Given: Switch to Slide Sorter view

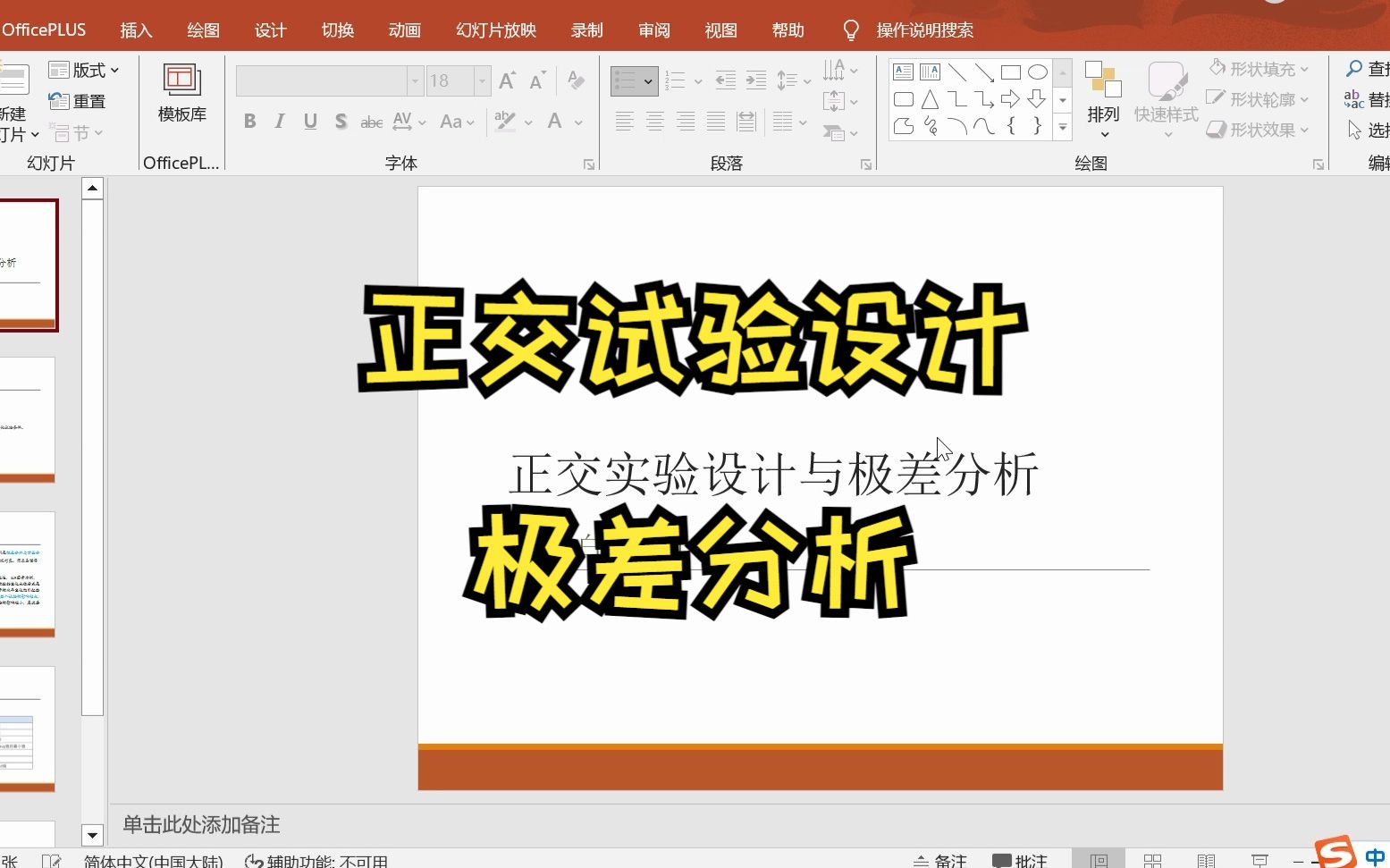Looking at the screenshot, I should pos(1152,860).
